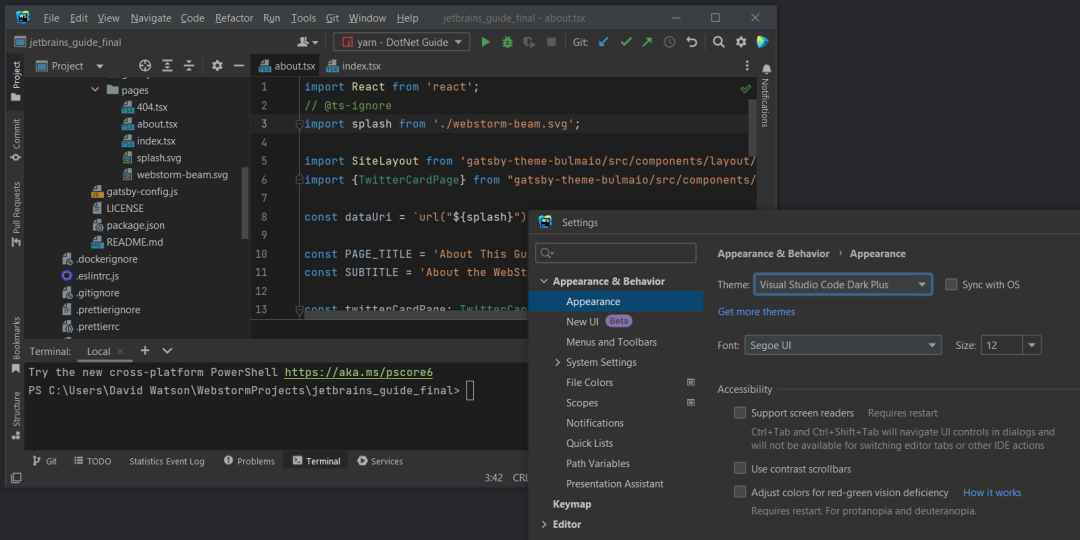The height and width of the screenshot is (540, 1080).
Task: Select Keymap in settings tree
Action: point(572,504)
